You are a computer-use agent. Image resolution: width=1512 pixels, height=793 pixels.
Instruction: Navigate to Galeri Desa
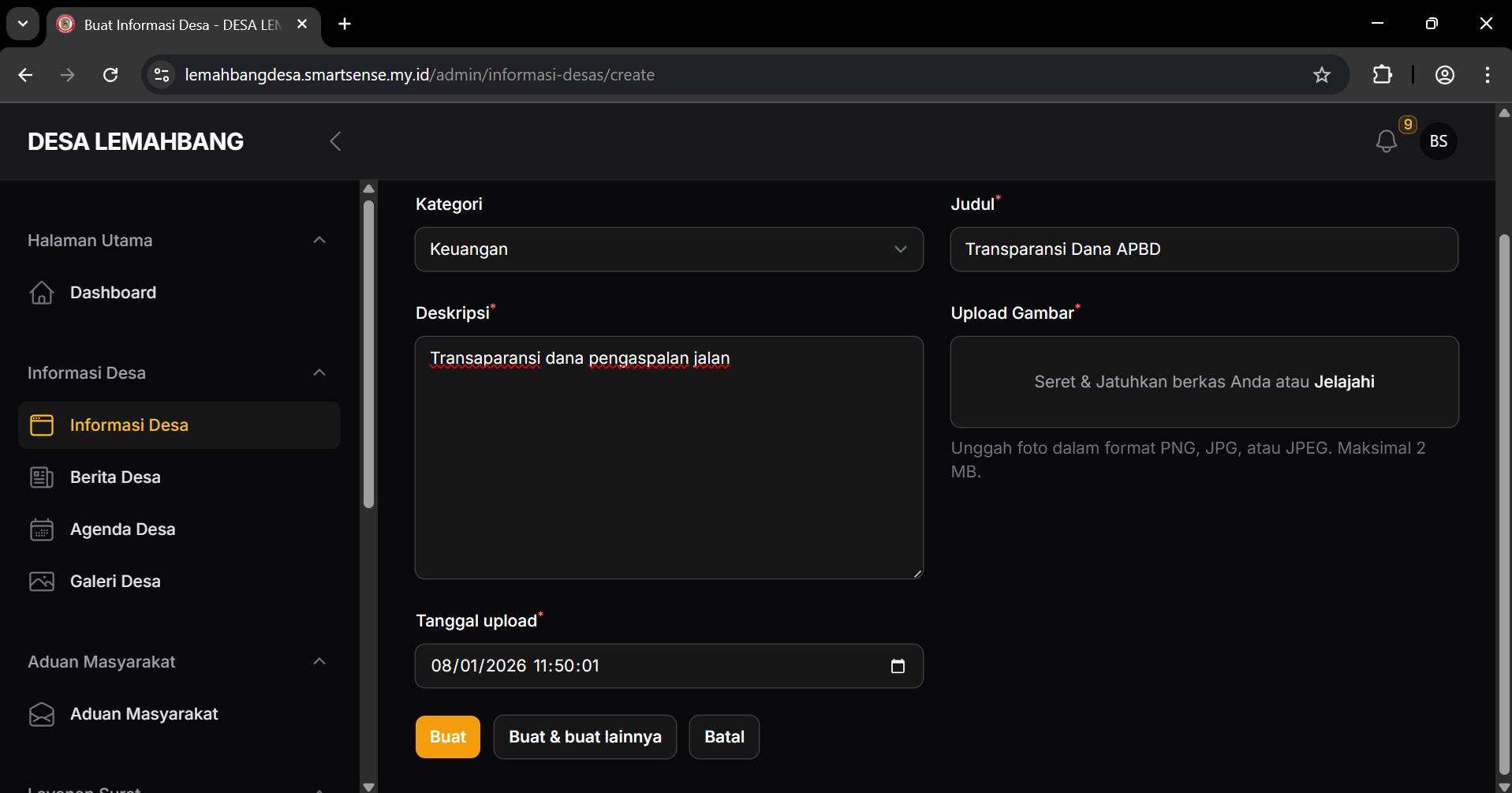115,582
